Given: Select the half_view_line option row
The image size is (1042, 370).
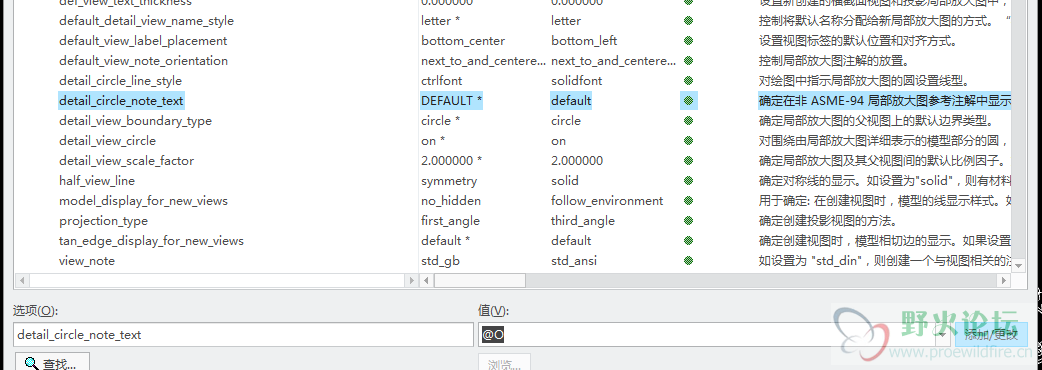Looking at the screenshot, I should coord(96,181).
